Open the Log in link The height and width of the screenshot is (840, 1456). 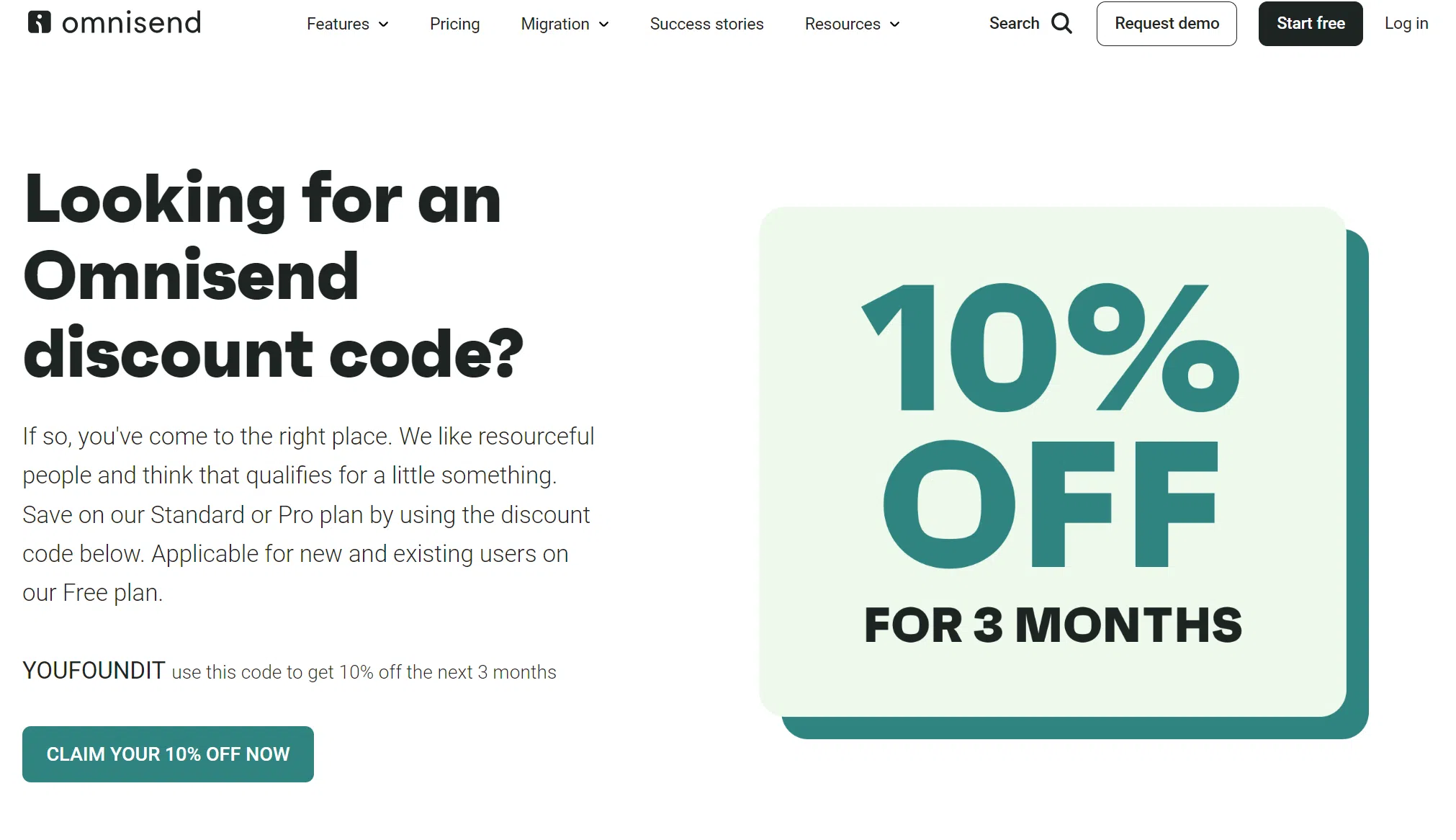pyautogui.click(x=1406, y=24)
